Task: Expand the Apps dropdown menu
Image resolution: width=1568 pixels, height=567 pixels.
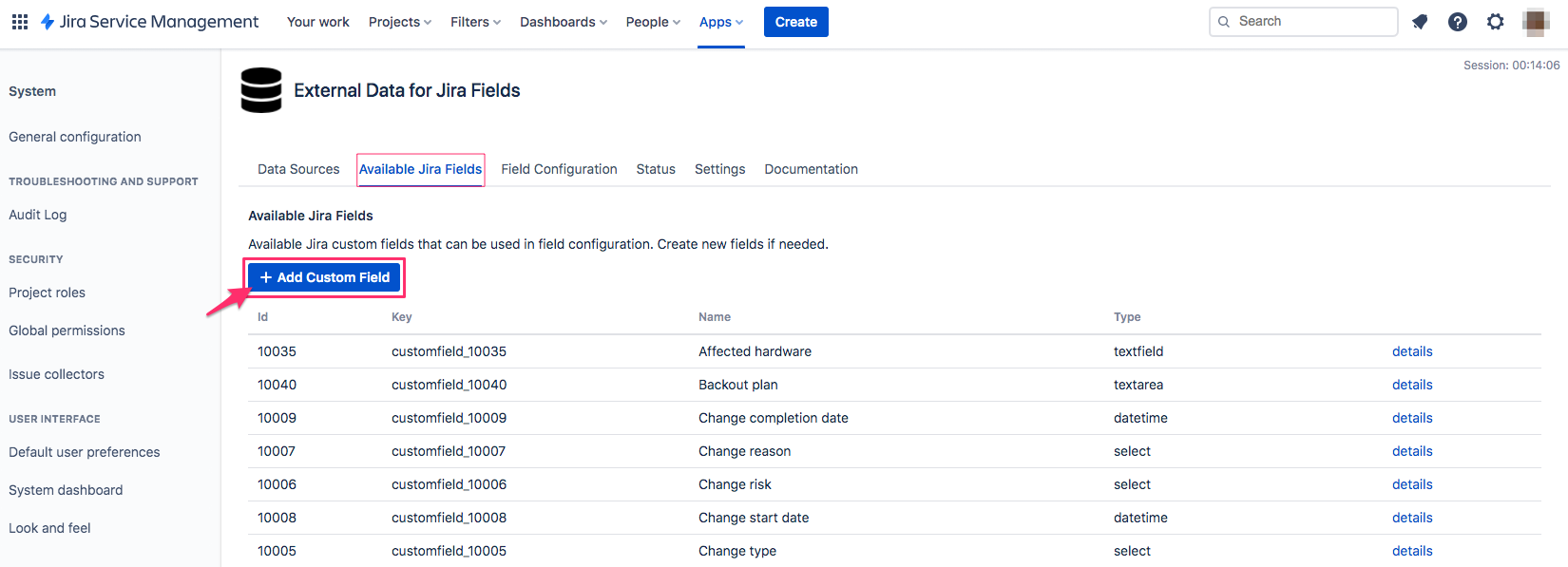Action: pyautogui.click(x=721, y=22)
